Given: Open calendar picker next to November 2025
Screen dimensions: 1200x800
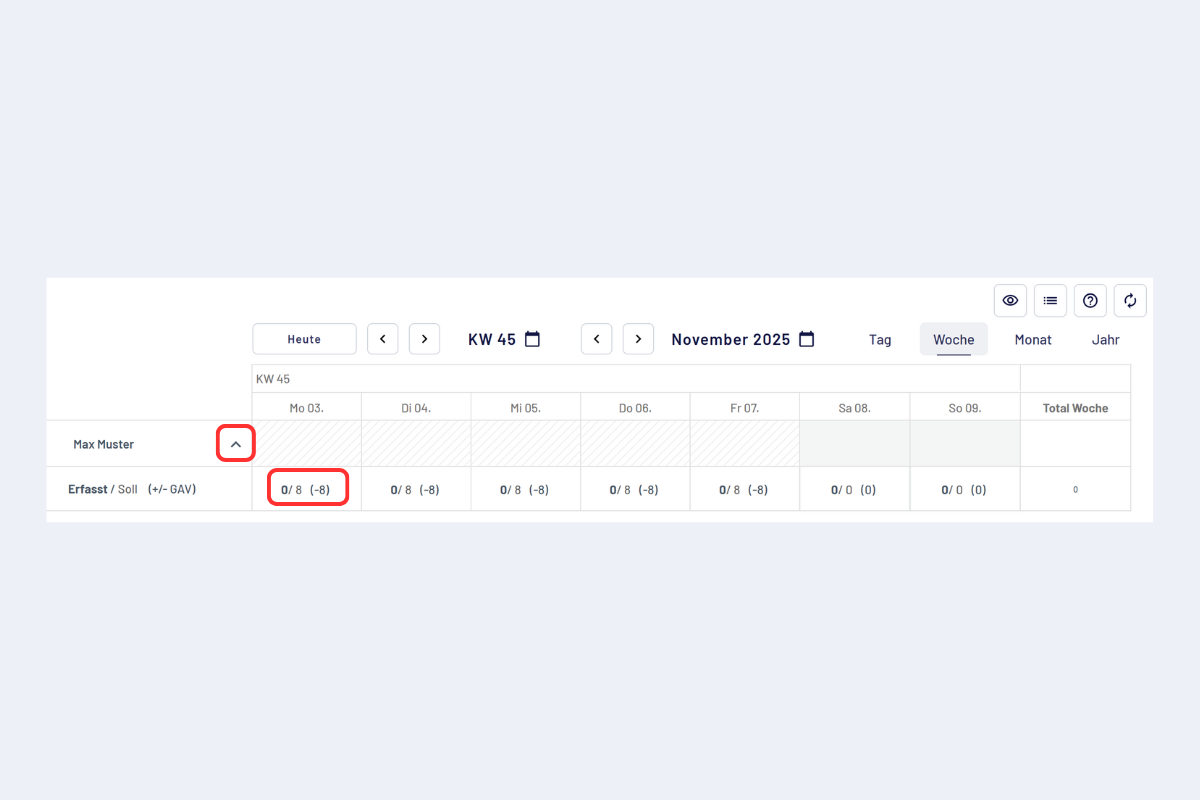Looking at the screenshot, I should (x=807, y=339).
